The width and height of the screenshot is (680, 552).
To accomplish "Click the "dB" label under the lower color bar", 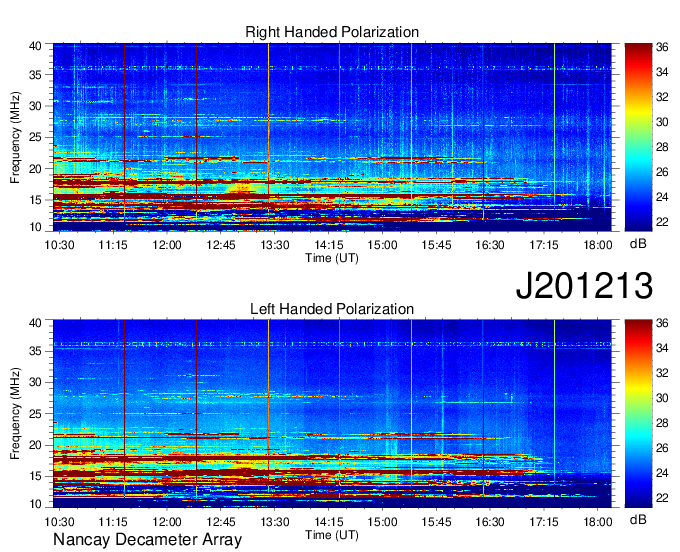I will (638, 519).
